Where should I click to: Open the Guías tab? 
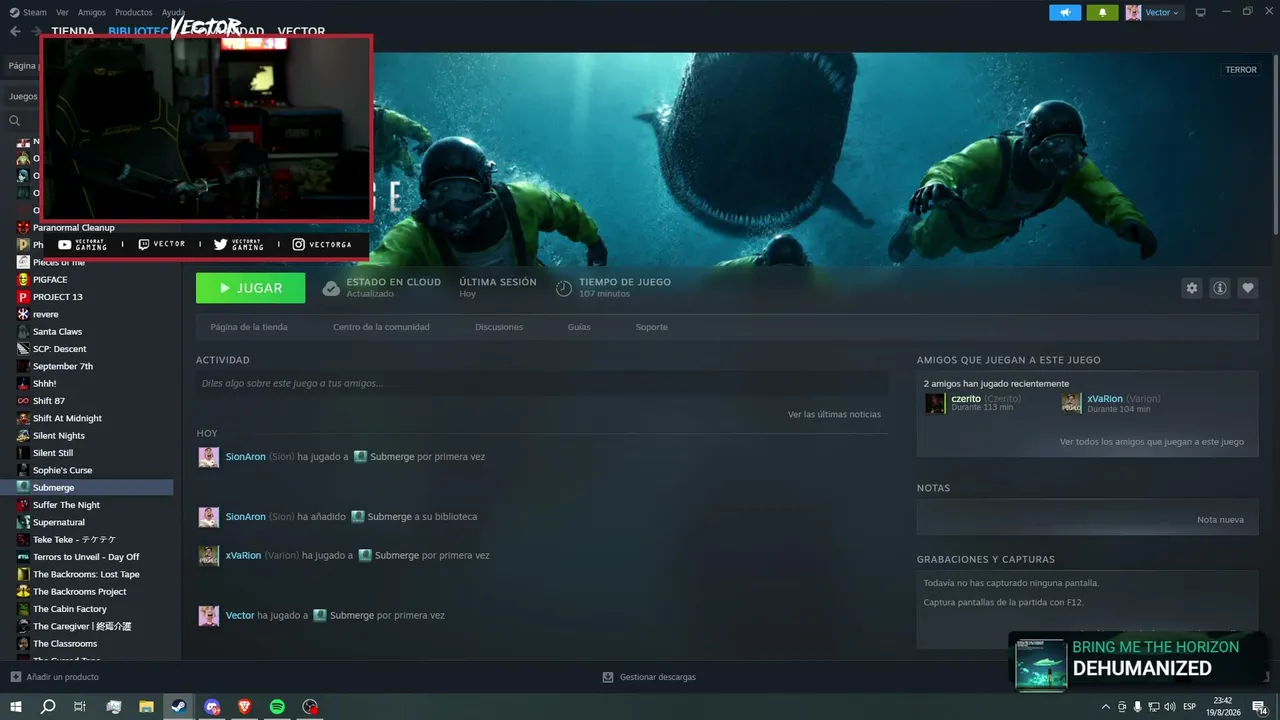tap(579, 327)
